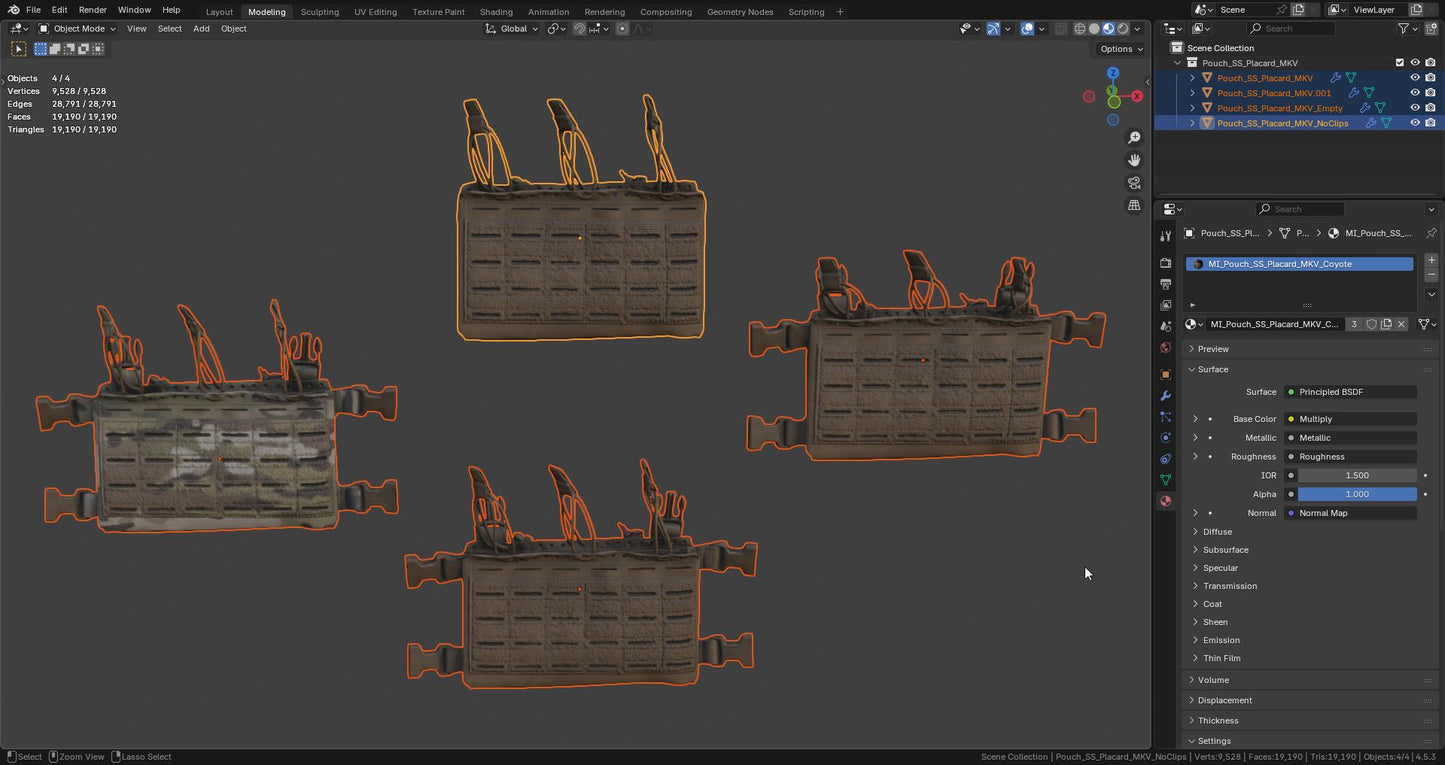Select wireframe viewport shading mode
The width and height of the screenshot is (1445, 765).
[x=1079, y=29]
